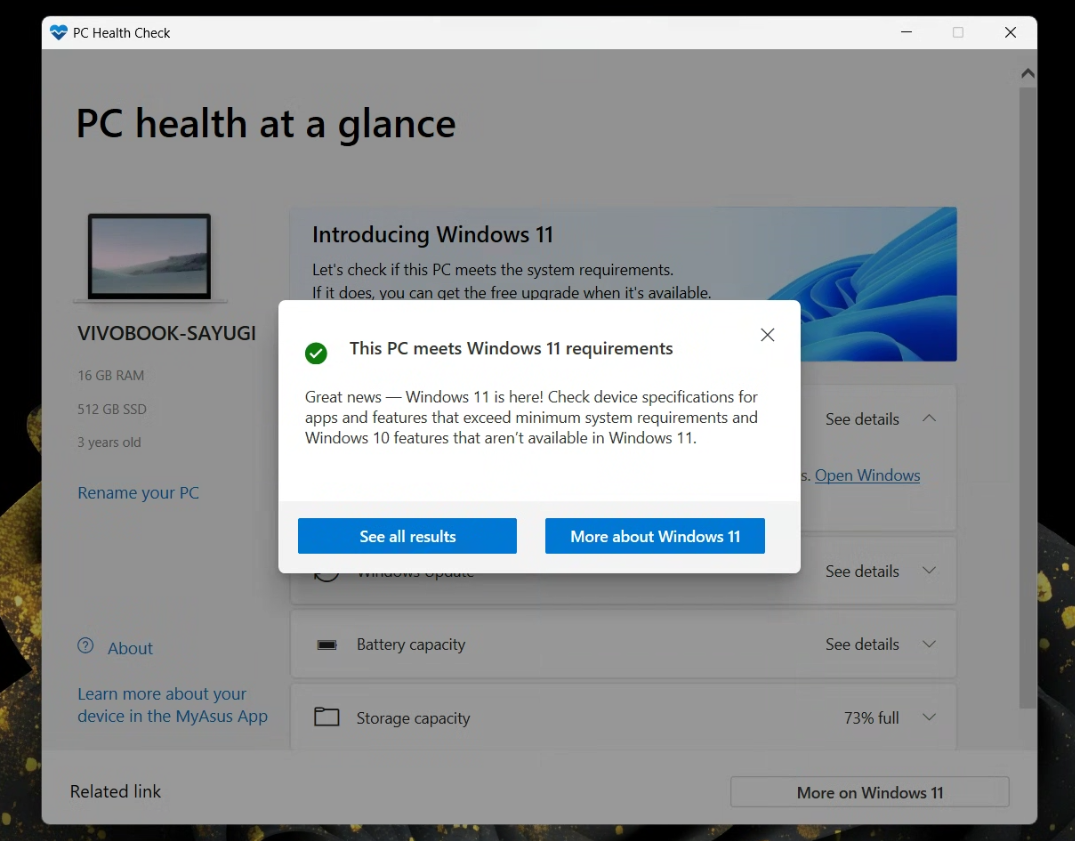Image resolution: width=1075 pixels, height=841 pixels.
Task: Minimize the PC Health Check window
Action: (x=906, y=33)
